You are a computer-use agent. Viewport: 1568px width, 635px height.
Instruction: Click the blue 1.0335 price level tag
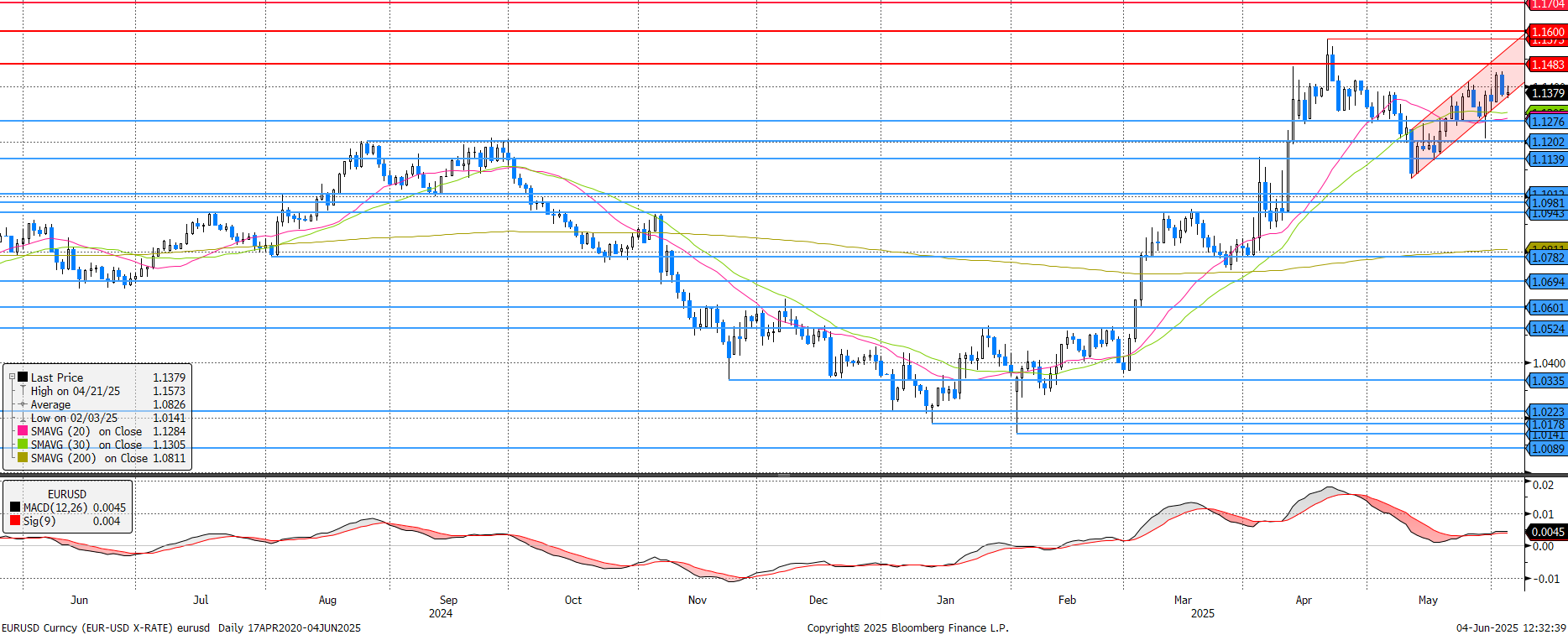pyautogui.click(x=1547, y=381)
